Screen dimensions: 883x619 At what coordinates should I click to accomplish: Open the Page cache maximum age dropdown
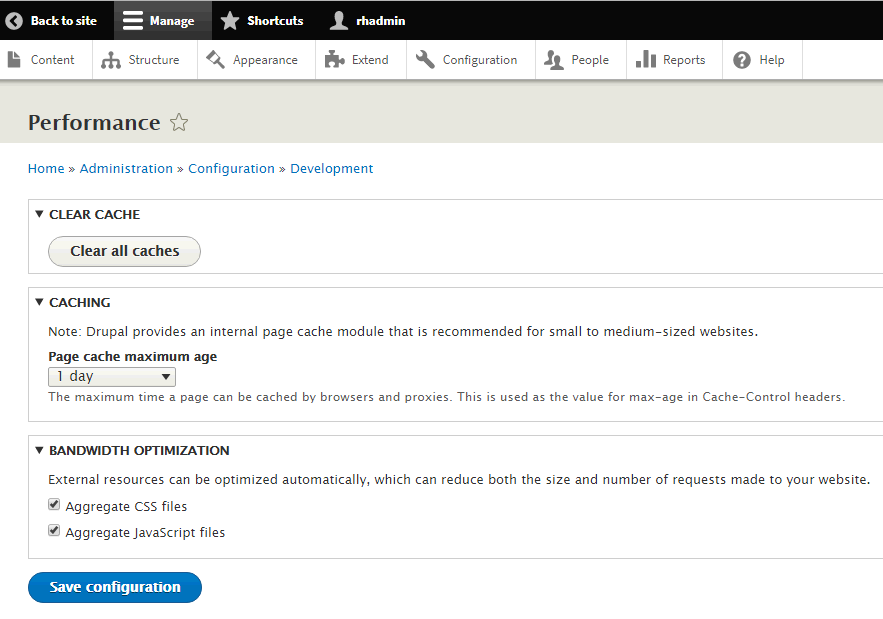[111, 376]
